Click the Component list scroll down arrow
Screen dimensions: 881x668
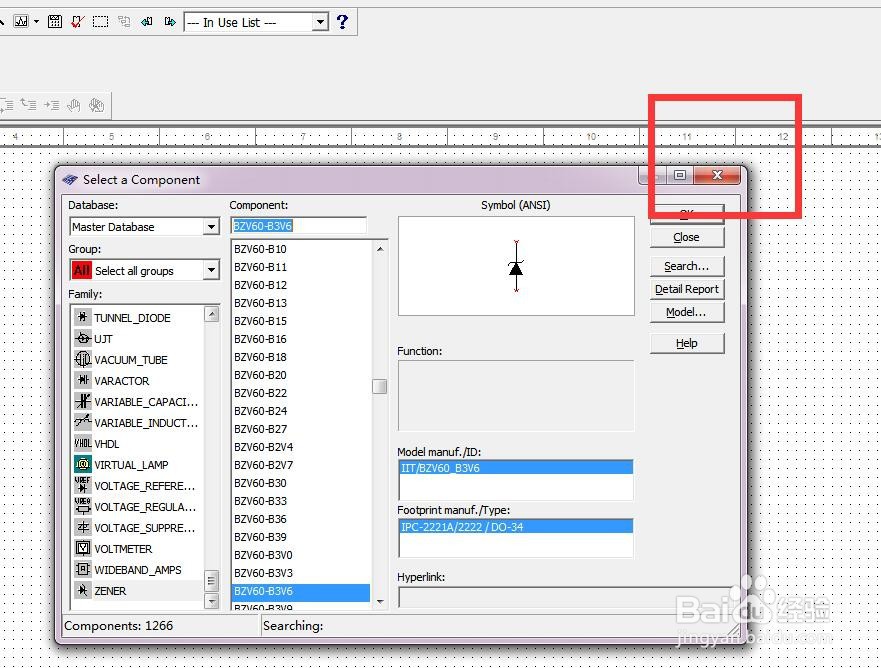[380, 602]
